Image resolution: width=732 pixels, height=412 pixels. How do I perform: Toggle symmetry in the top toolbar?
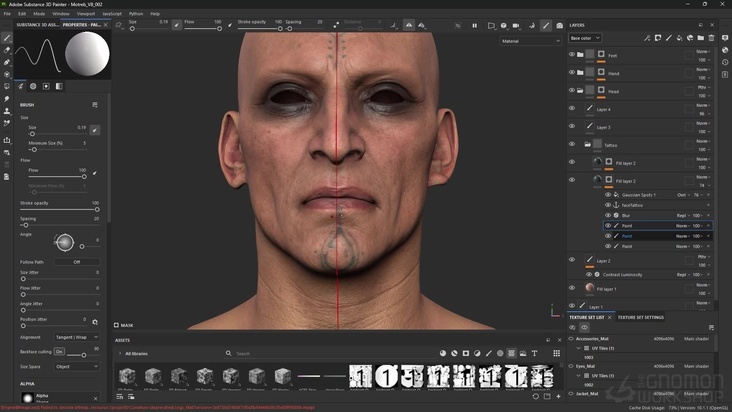pos(408,26)
